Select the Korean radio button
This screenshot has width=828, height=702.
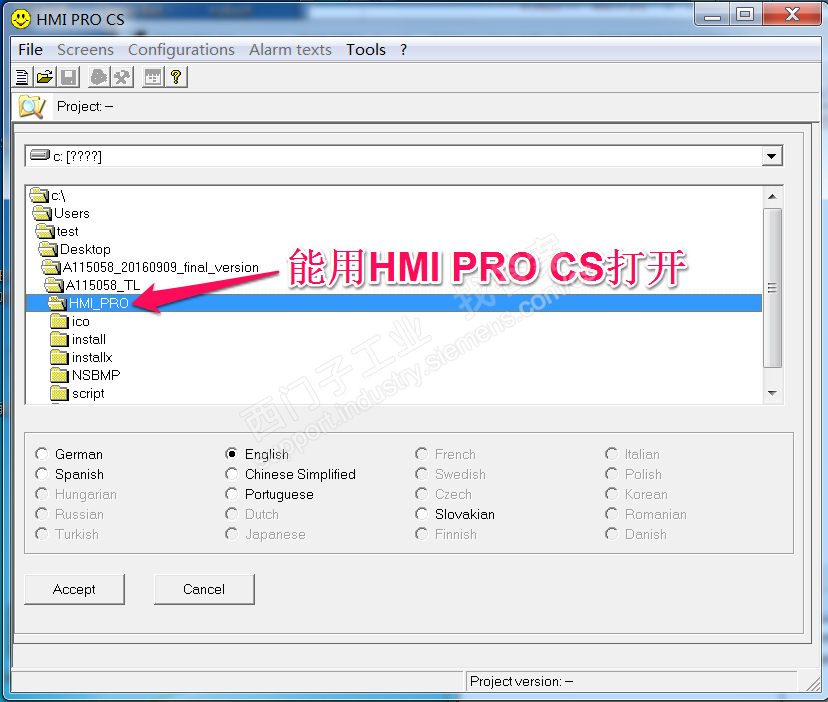[x=611, y=494]
